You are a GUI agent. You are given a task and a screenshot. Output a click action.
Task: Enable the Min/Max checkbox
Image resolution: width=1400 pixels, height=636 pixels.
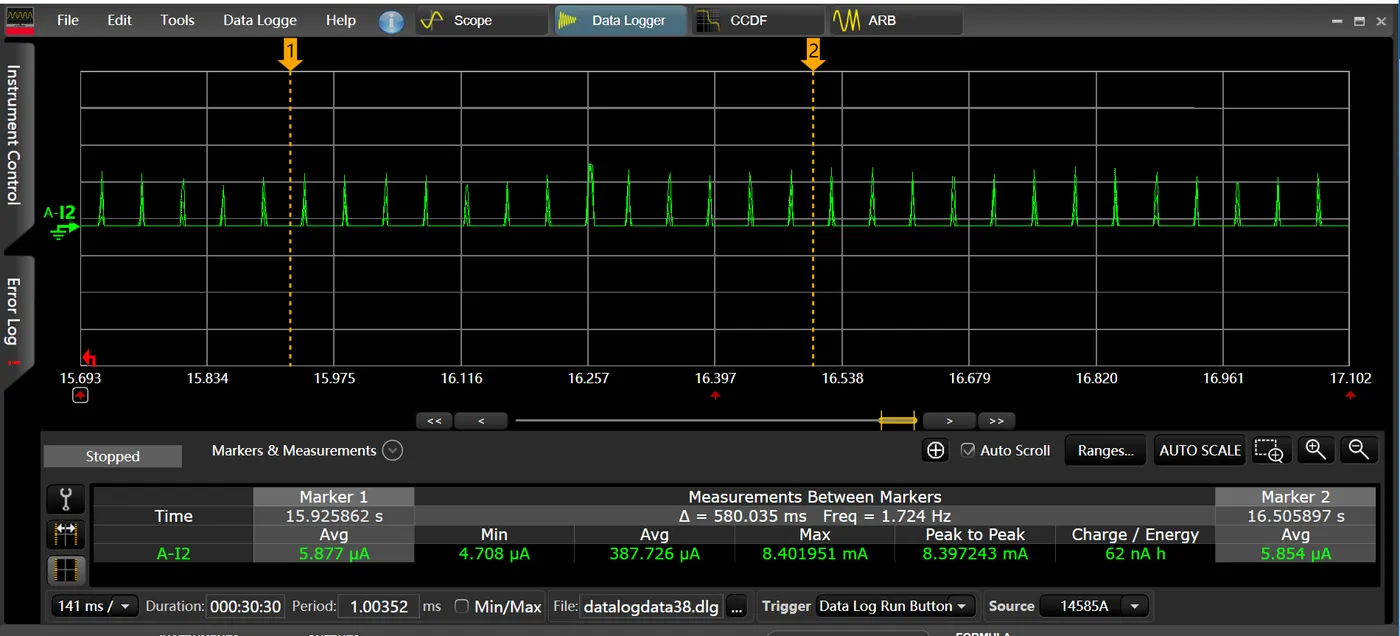point(461,606)
